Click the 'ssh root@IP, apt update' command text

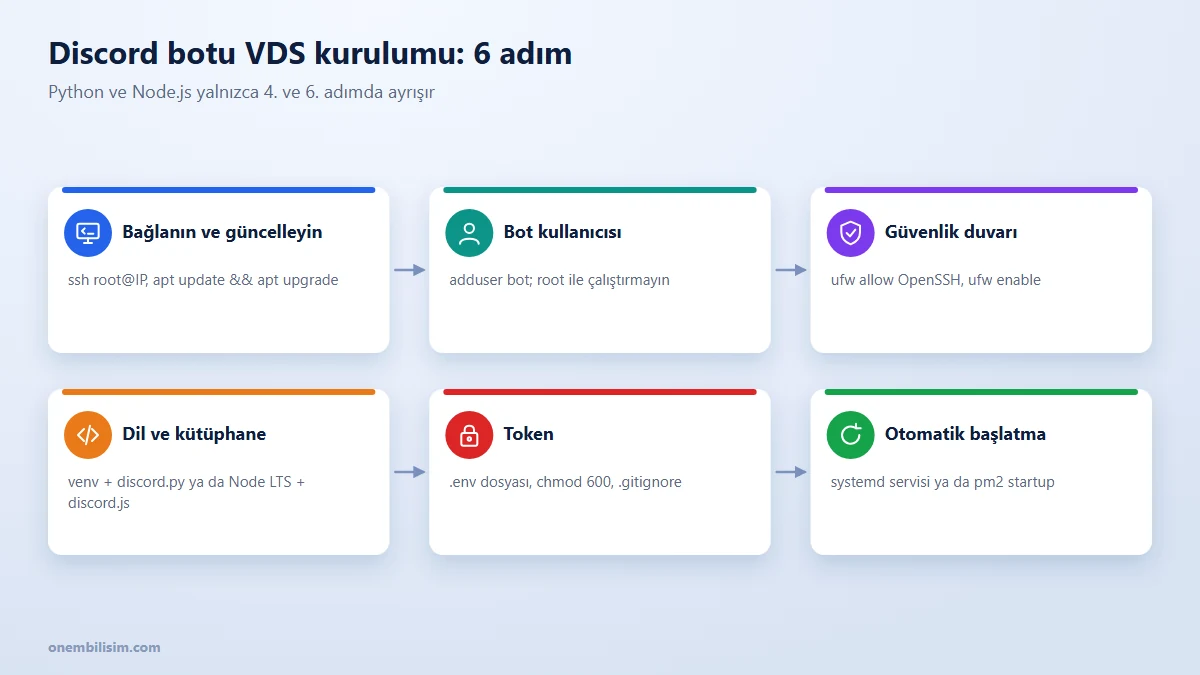click(x=203, y=280)
